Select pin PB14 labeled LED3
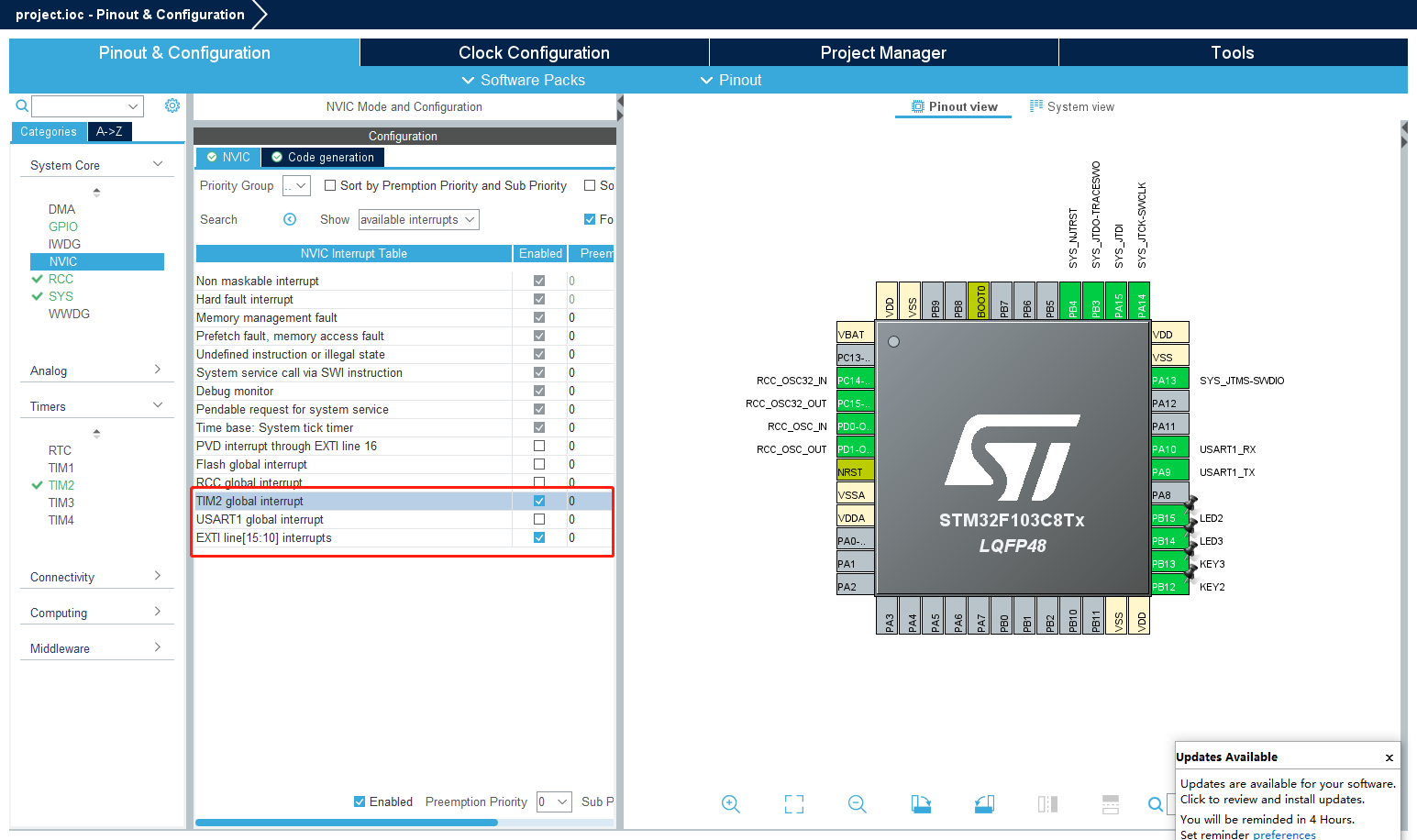The width and height of the screenshot is (1417, 840). pos(1170,541)
